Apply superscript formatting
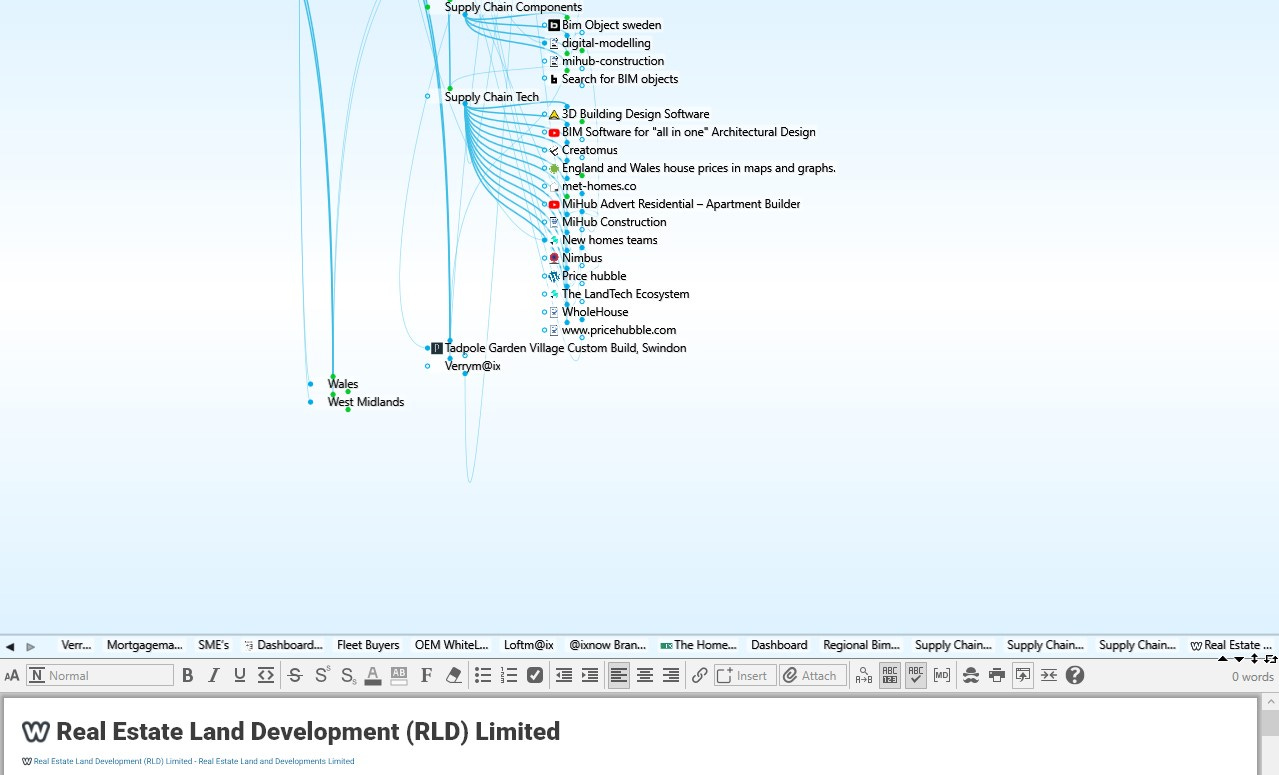1279x775 pixels. (321, 676)
